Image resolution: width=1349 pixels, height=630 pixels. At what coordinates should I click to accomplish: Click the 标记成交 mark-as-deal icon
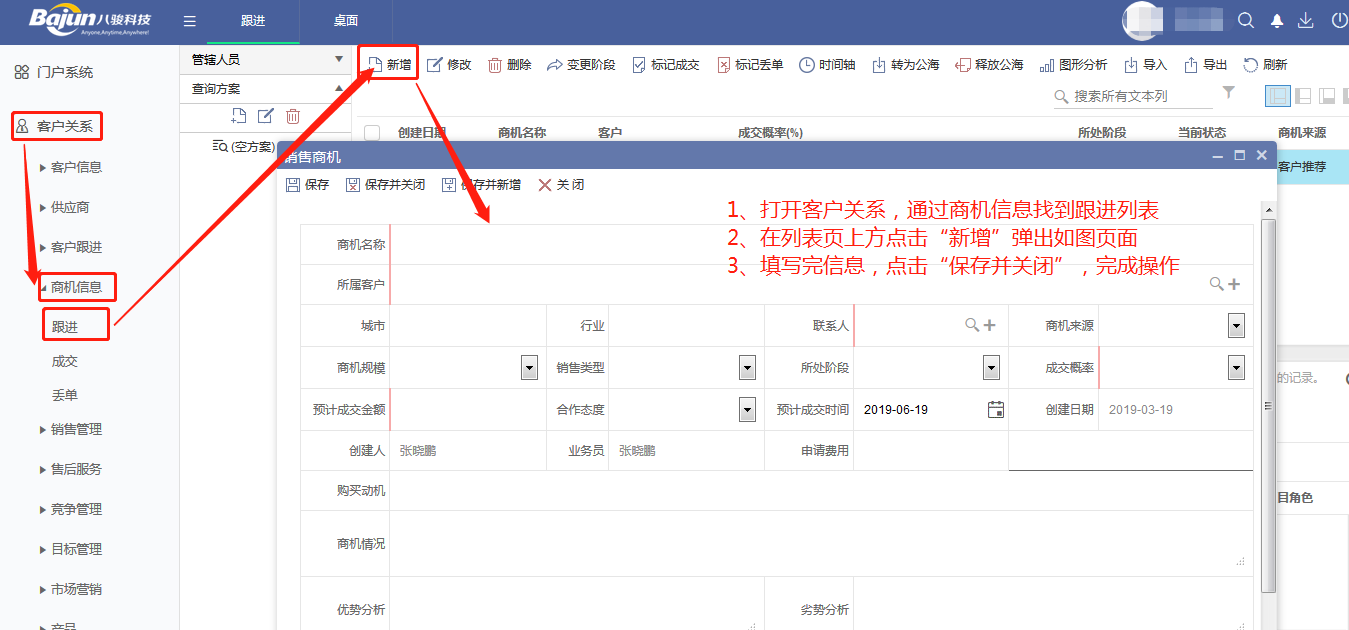[639, 65]
